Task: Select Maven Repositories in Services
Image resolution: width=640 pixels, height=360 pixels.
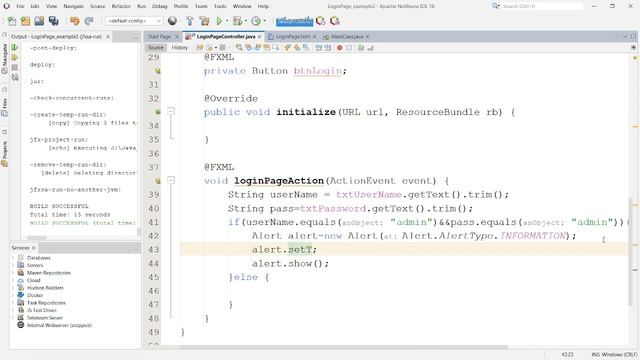Action: point(49,273)
